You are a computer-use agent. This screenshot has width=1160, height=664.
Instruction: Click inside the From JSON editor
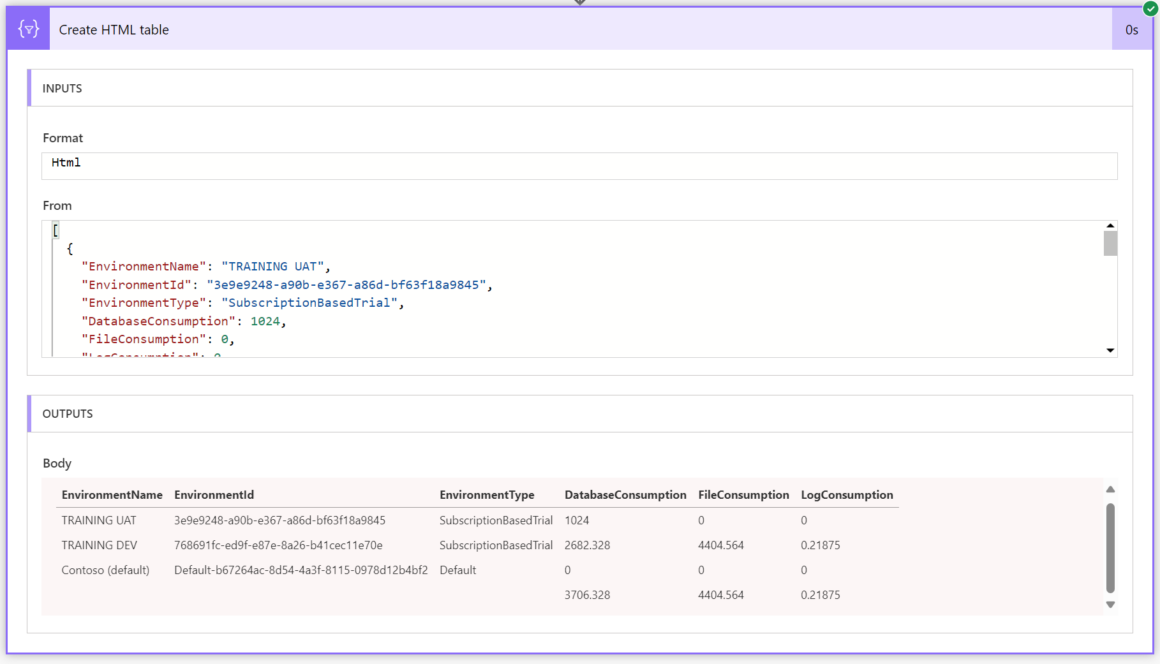point(400,285)
